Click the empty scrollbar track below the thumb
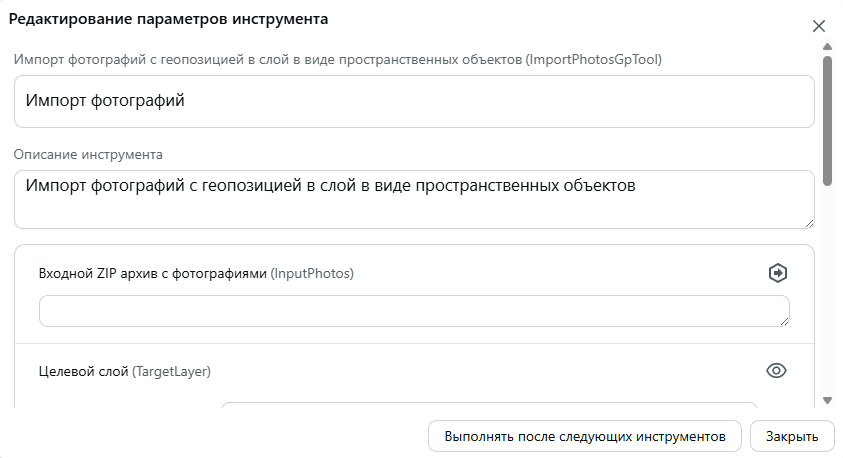Viewport: 843px width, 458px height. coord(827,290)
